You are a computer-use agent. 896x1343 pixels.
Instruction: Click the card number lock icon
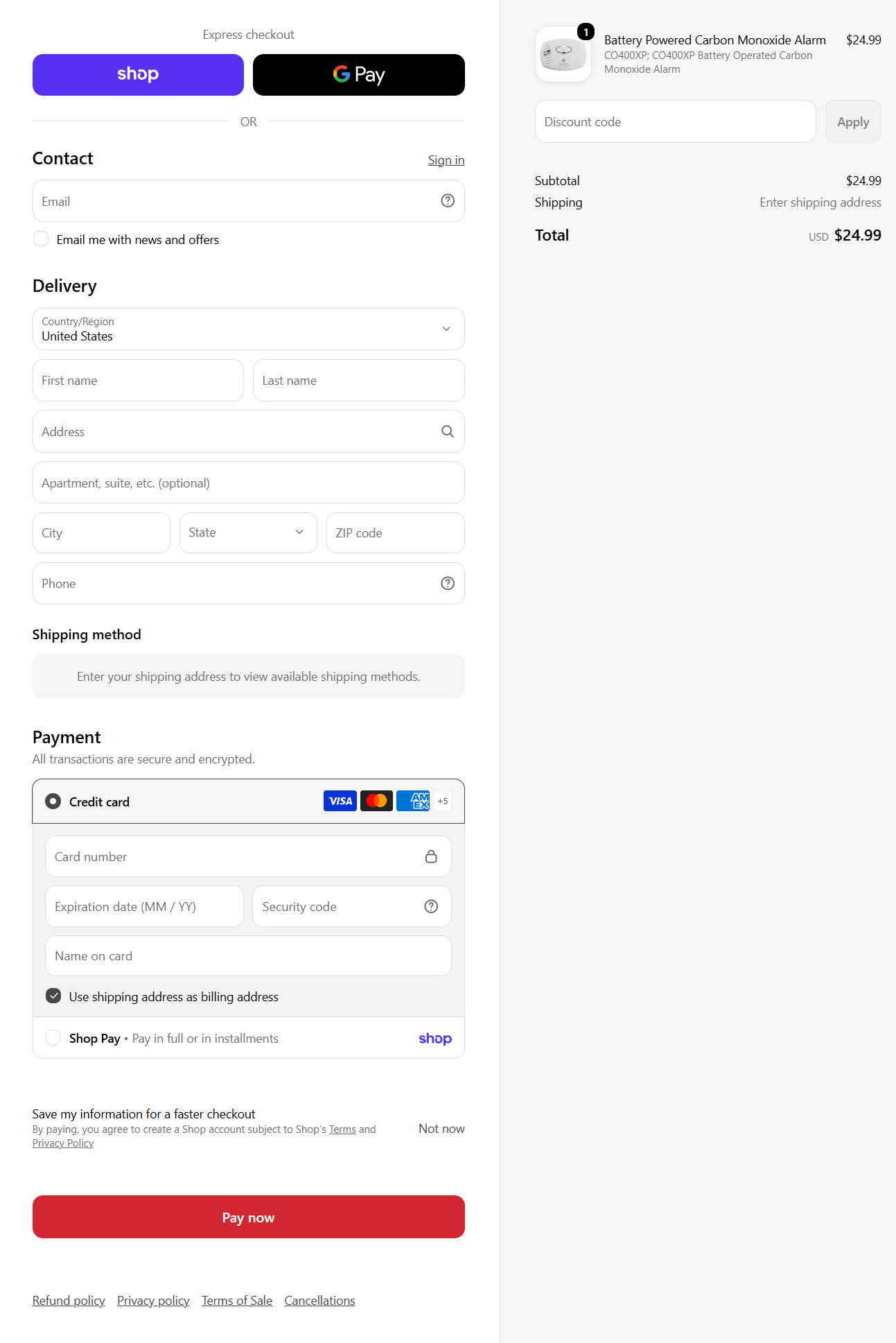(431, 856)
